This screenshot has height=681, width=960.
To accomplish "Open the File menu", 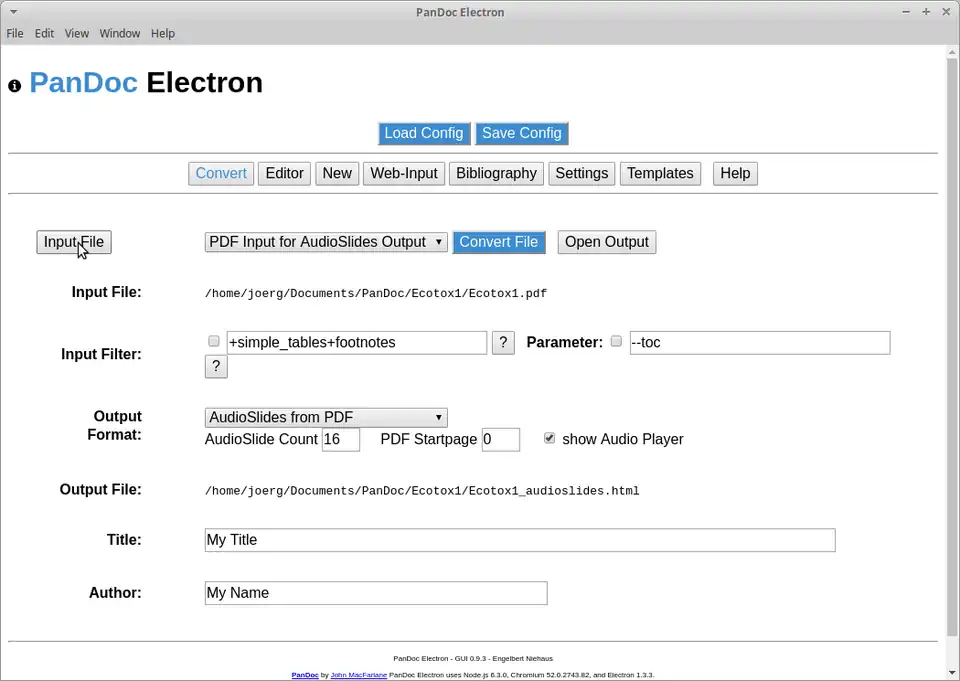I will (15, 33).
